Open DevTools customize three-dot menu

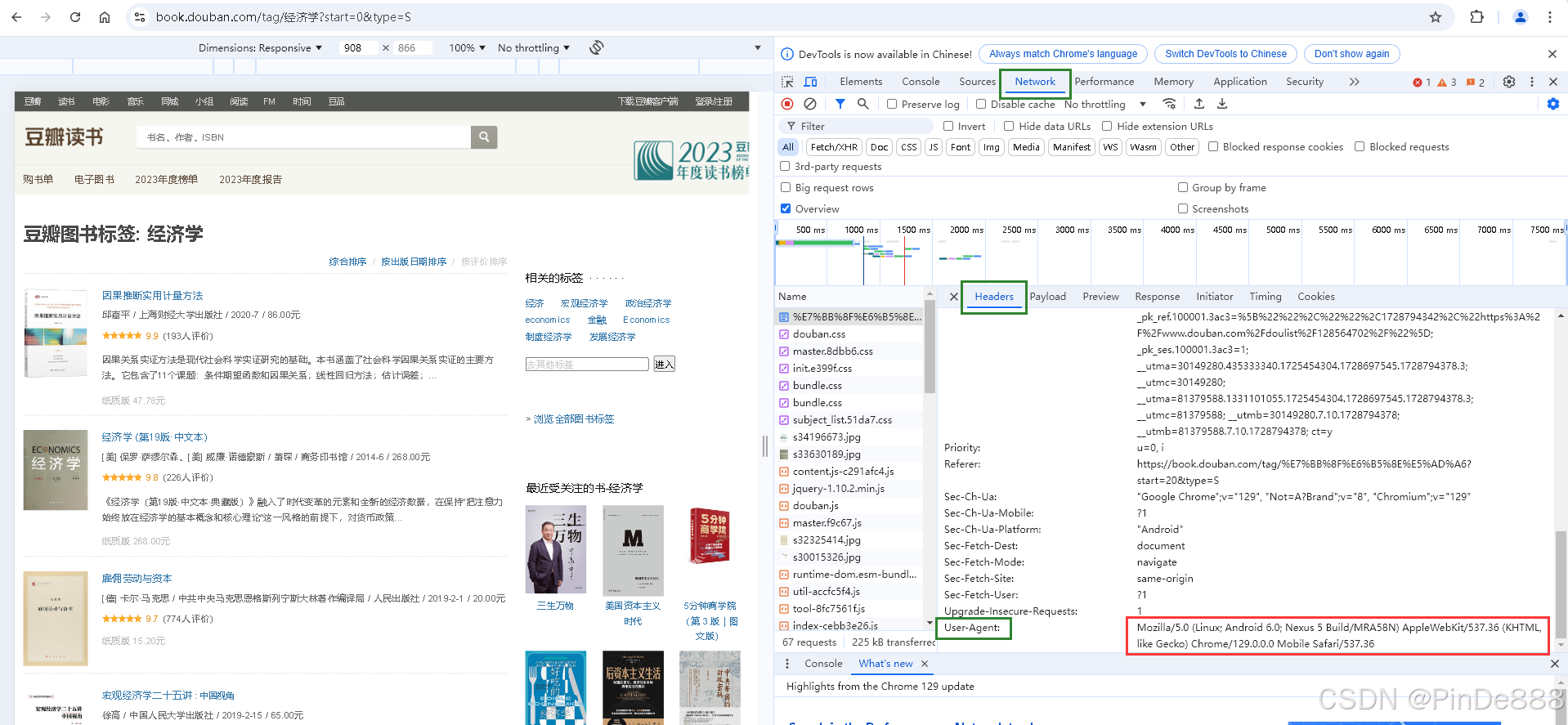click(x=1532, y=82)
